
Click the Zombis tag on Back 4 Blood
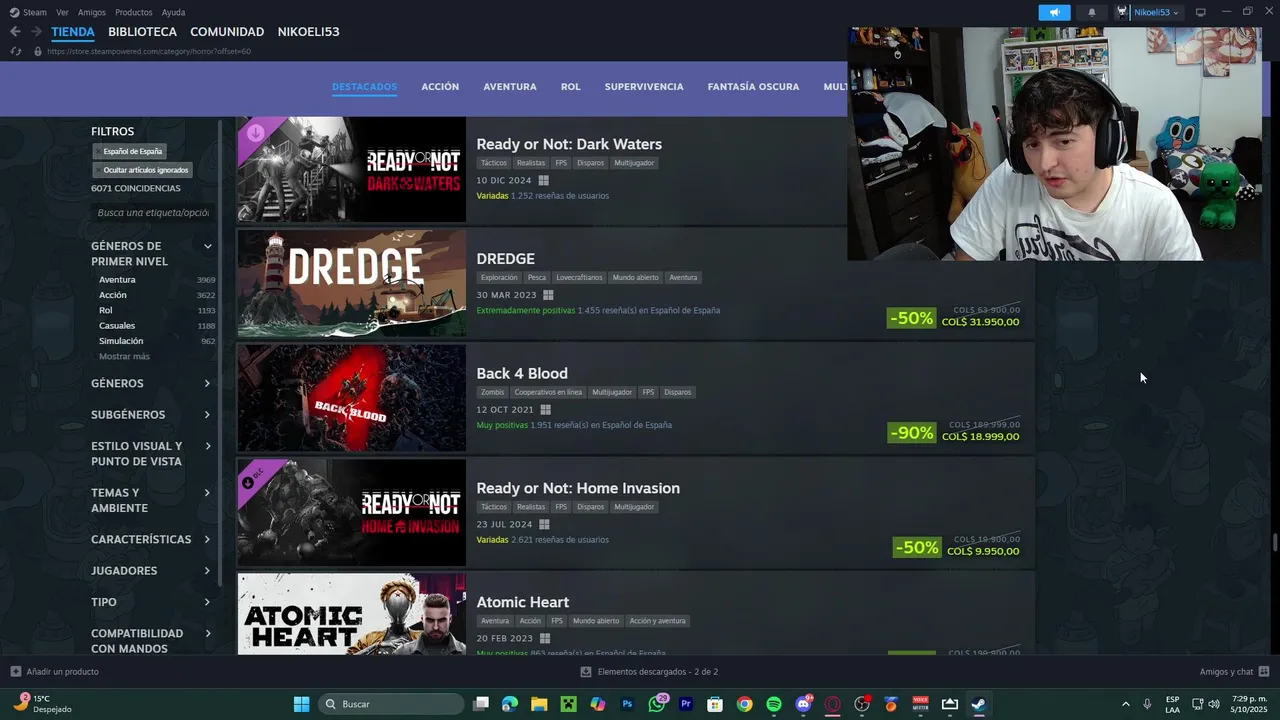point(493,392)
